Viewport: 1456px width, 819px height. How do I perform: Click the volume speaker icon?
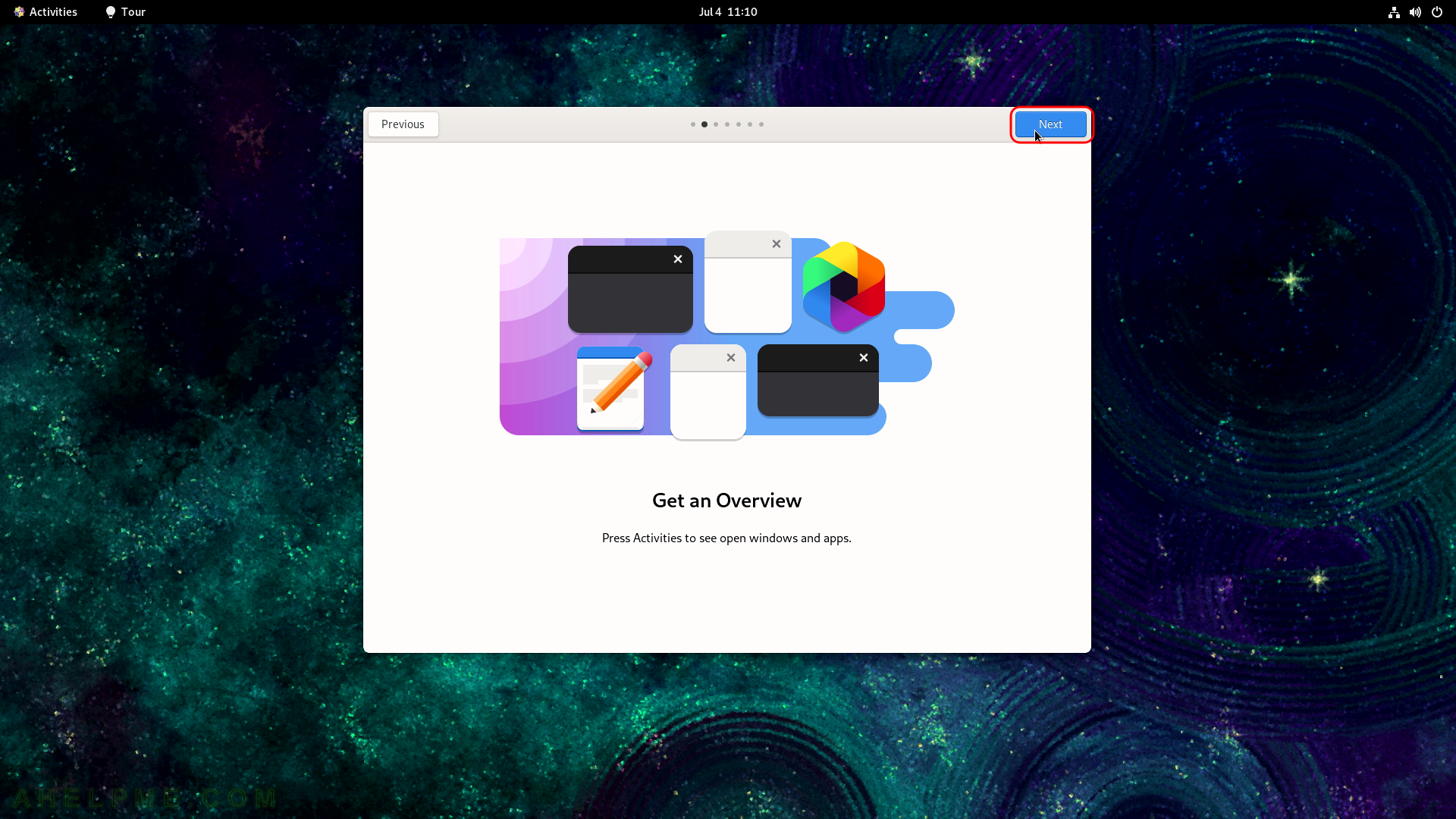pyautogui.click(x=1415, y=12)
